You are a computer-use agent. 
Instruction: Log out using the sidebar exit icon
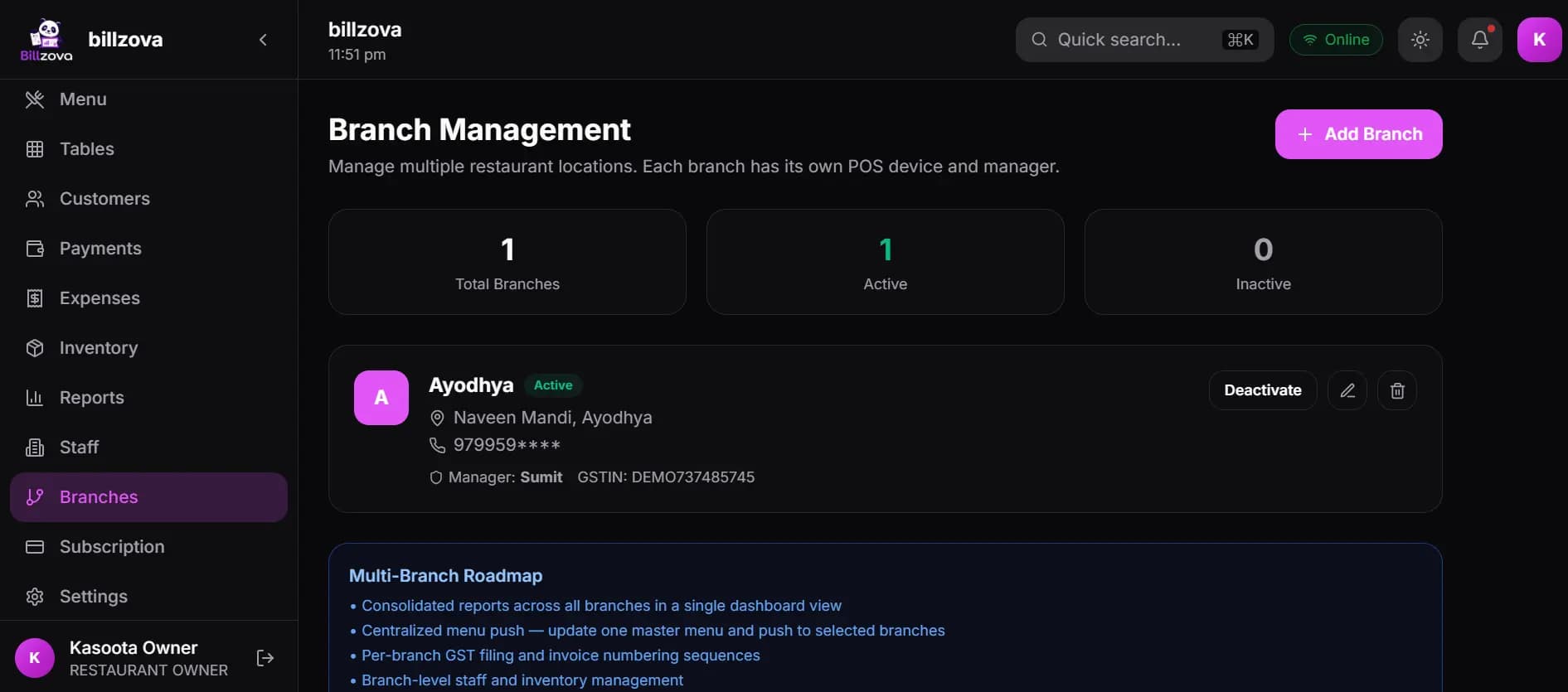[265, 658]
